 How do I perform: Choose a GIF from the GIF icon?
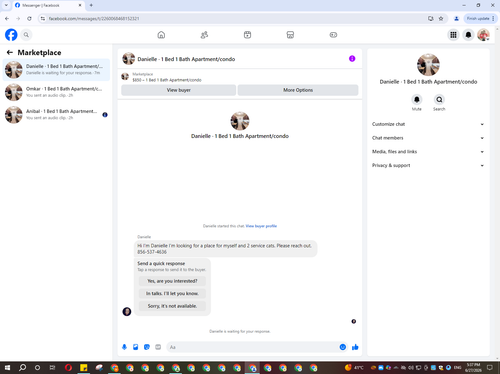[x=158, y=347]
